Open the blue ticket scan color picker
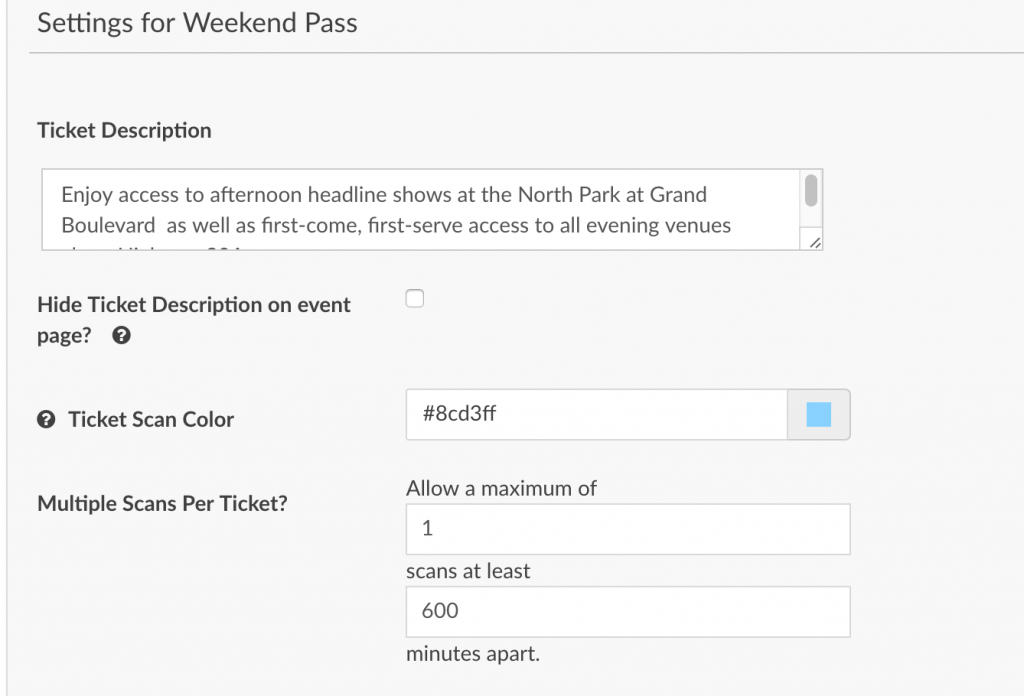This screenshot has height=696, width=1024. (x=818, y=413)
